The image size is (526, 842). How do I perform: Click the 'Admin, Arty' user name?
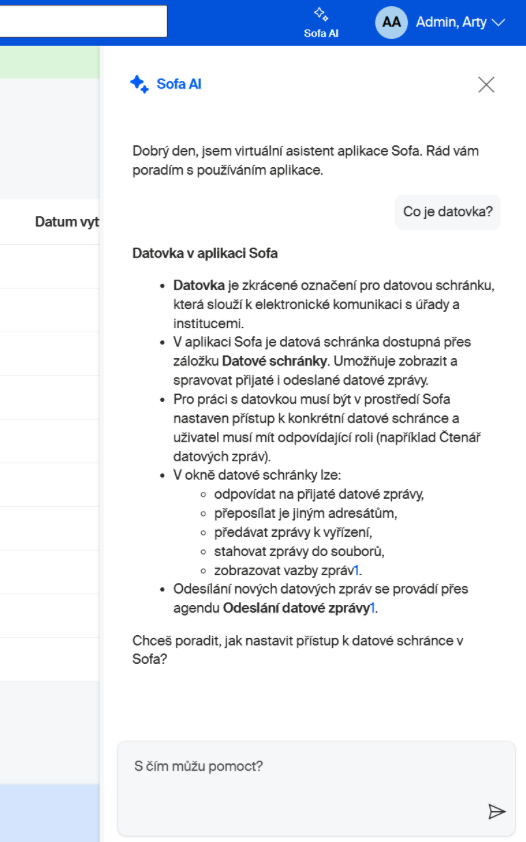point(451,22)
